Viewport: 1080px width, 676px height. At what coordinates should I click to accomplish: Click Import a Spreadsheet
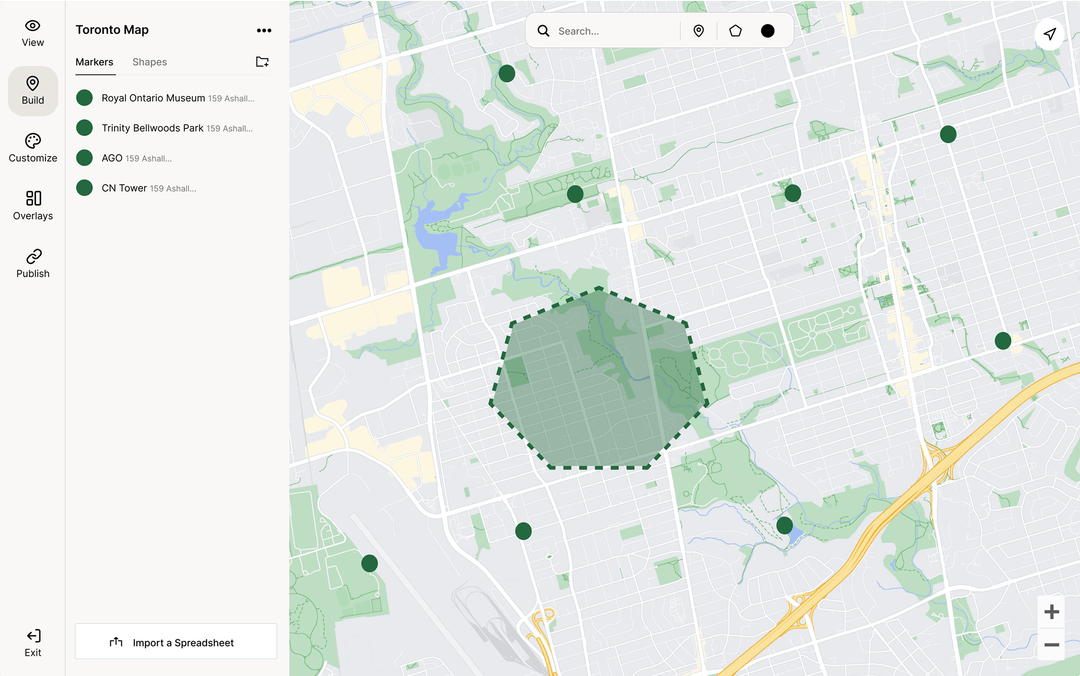[x=175, y=641]
